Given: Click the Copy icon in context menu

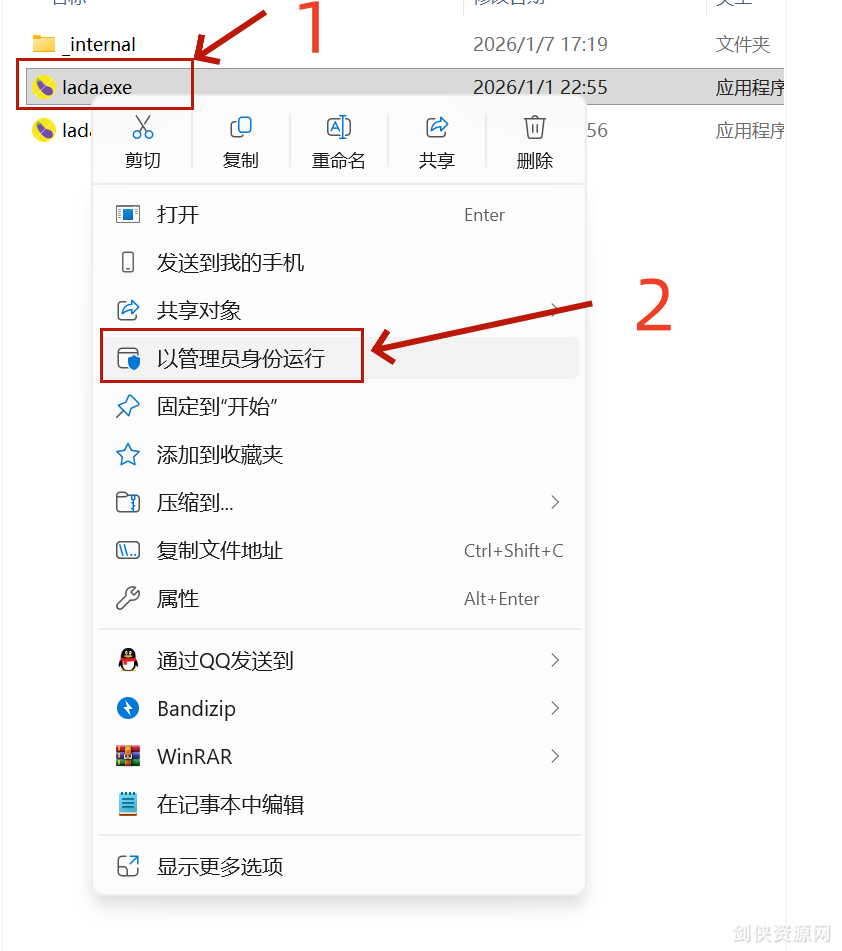Looking at the screenshot, I should 241,127.
